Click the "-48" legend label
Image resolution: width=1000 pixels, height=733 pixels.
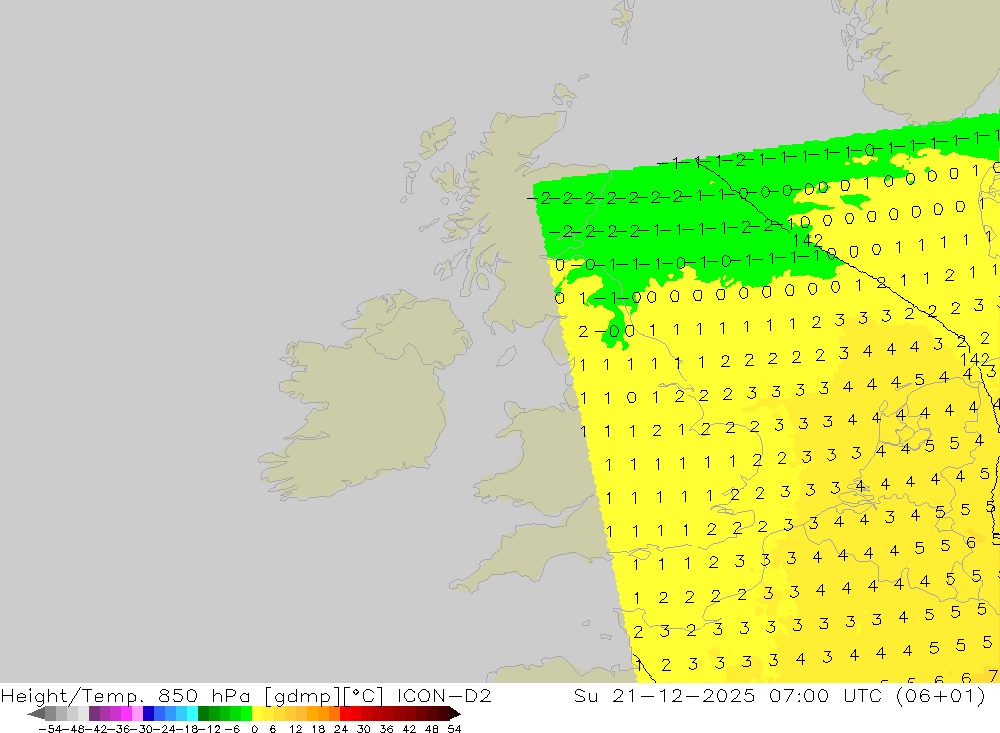point(73,729)
